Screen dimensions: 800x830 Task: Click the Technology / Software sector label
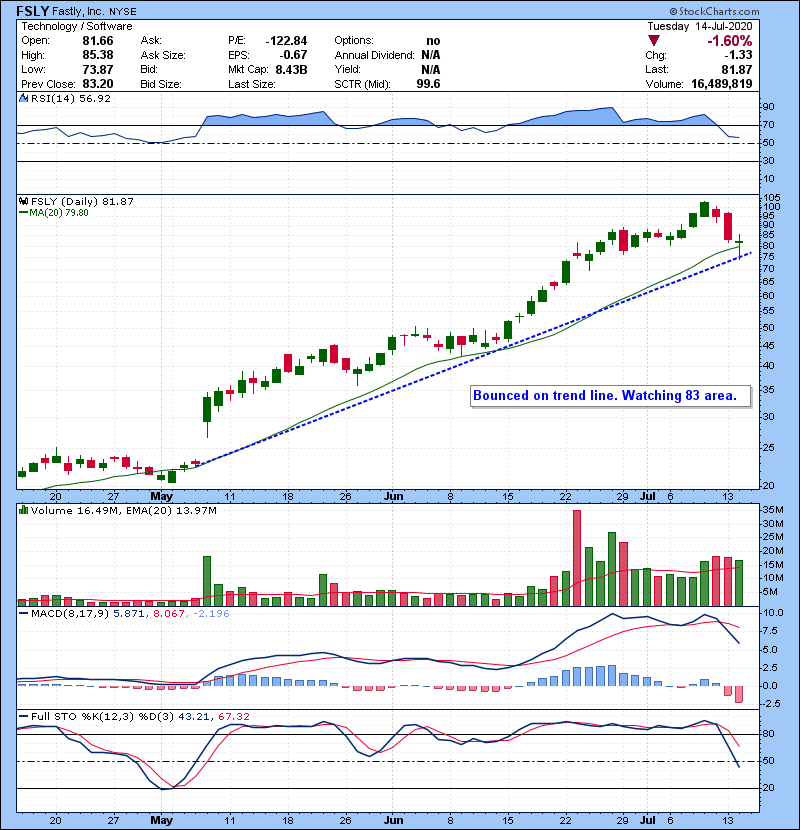(77, 26)
